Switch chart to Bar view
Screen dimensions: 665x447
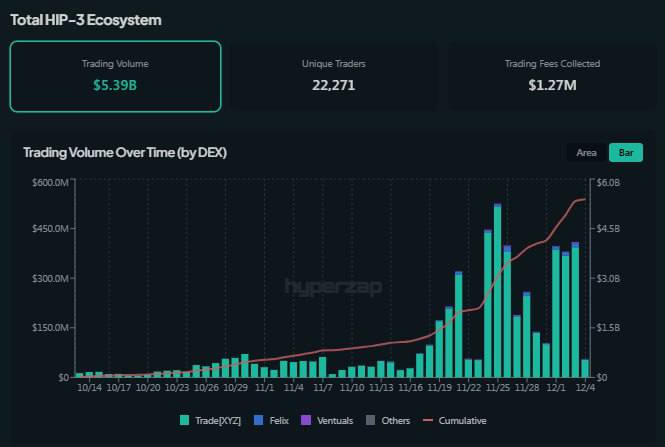pos(626,153)
